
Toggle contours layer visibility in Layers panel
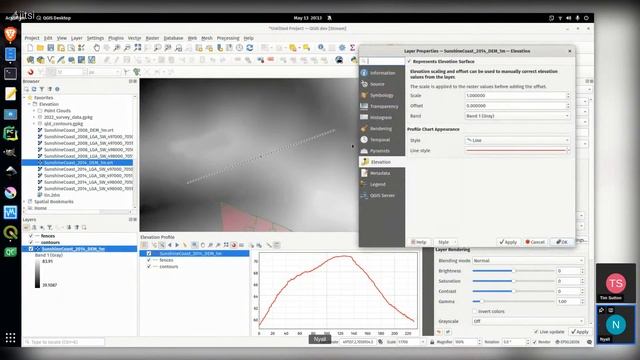tap(31, 242)
